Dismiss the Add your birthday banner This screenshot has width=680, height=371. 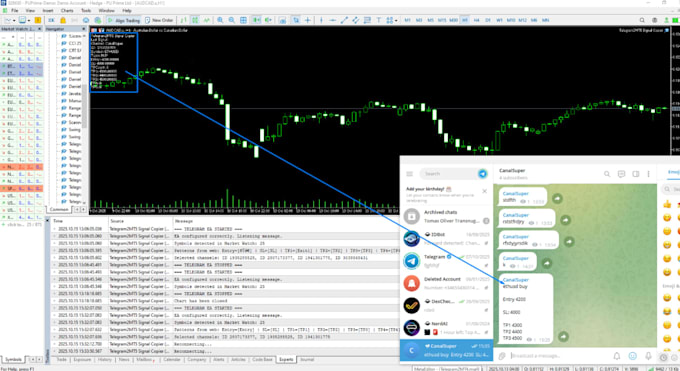click(484, 191)
